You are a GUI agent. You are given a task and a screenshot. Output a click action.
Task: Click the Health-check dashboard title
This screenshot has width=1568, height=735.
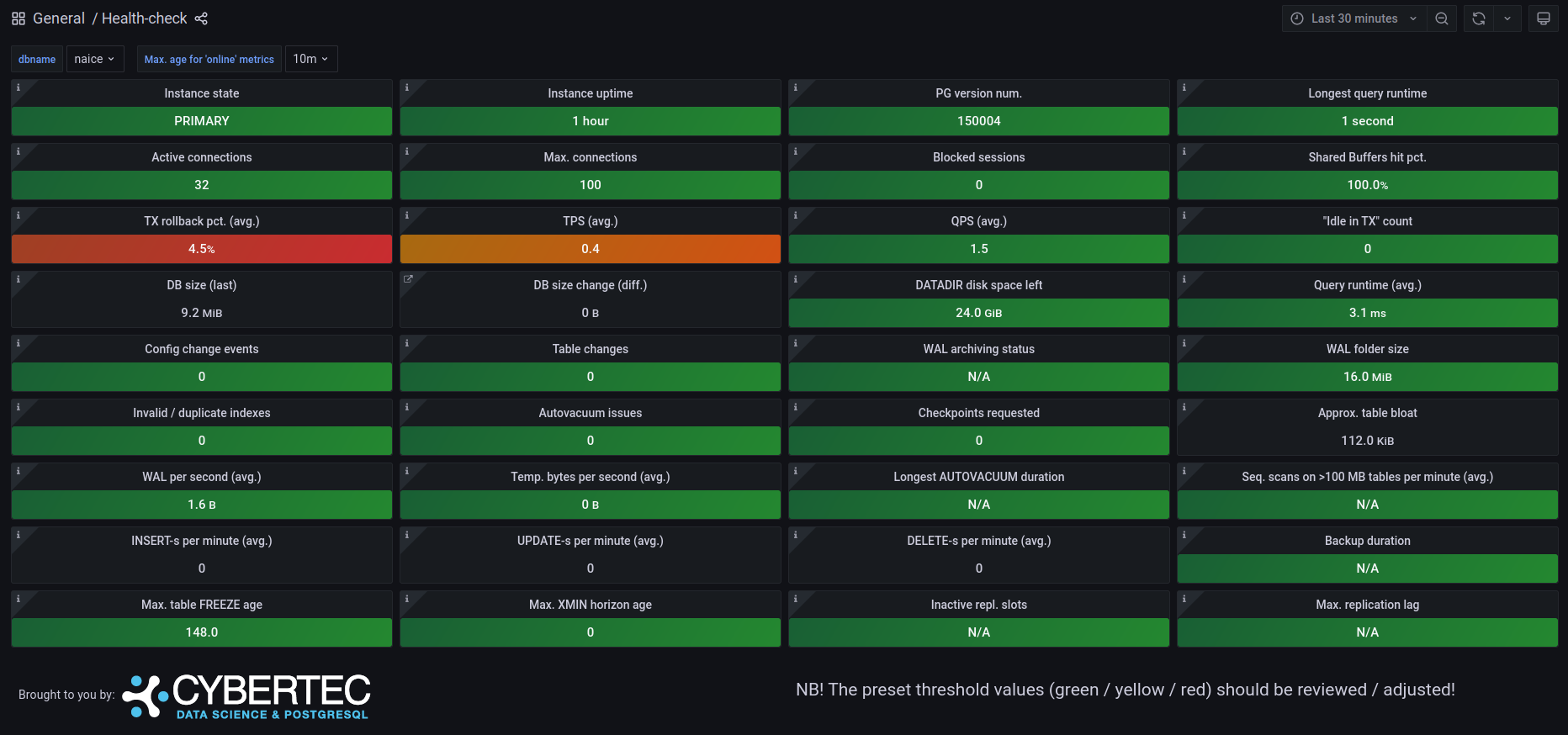click(145, 19)
